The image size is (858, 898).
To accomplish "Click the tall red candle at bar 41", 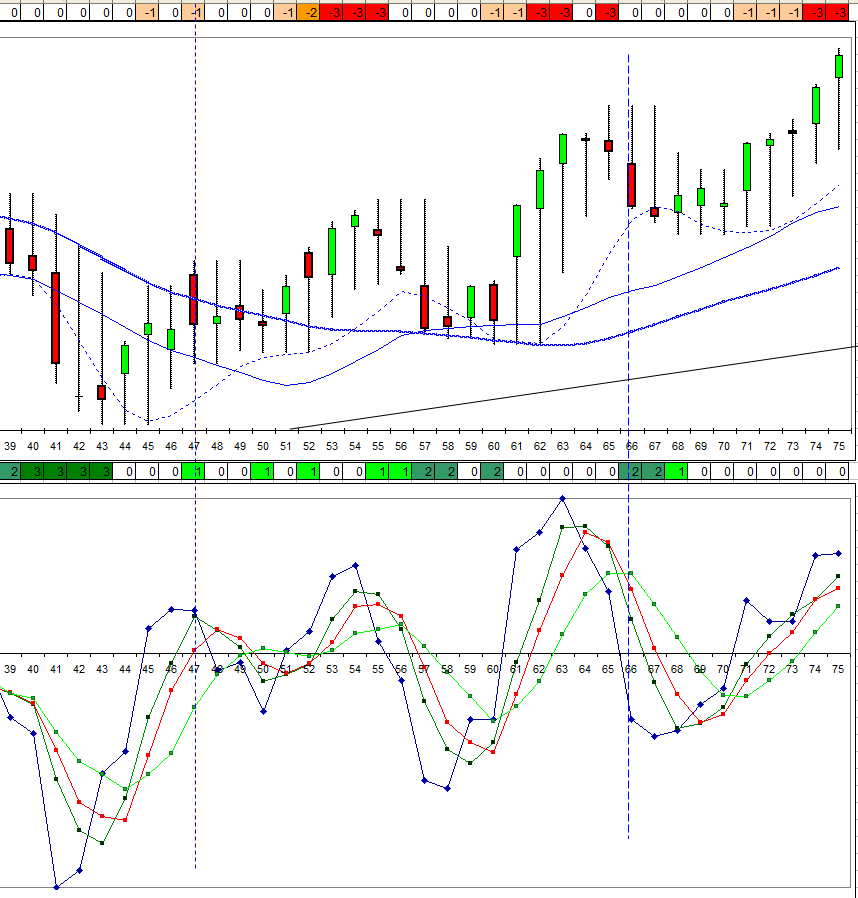I will [x=56, y=318].
